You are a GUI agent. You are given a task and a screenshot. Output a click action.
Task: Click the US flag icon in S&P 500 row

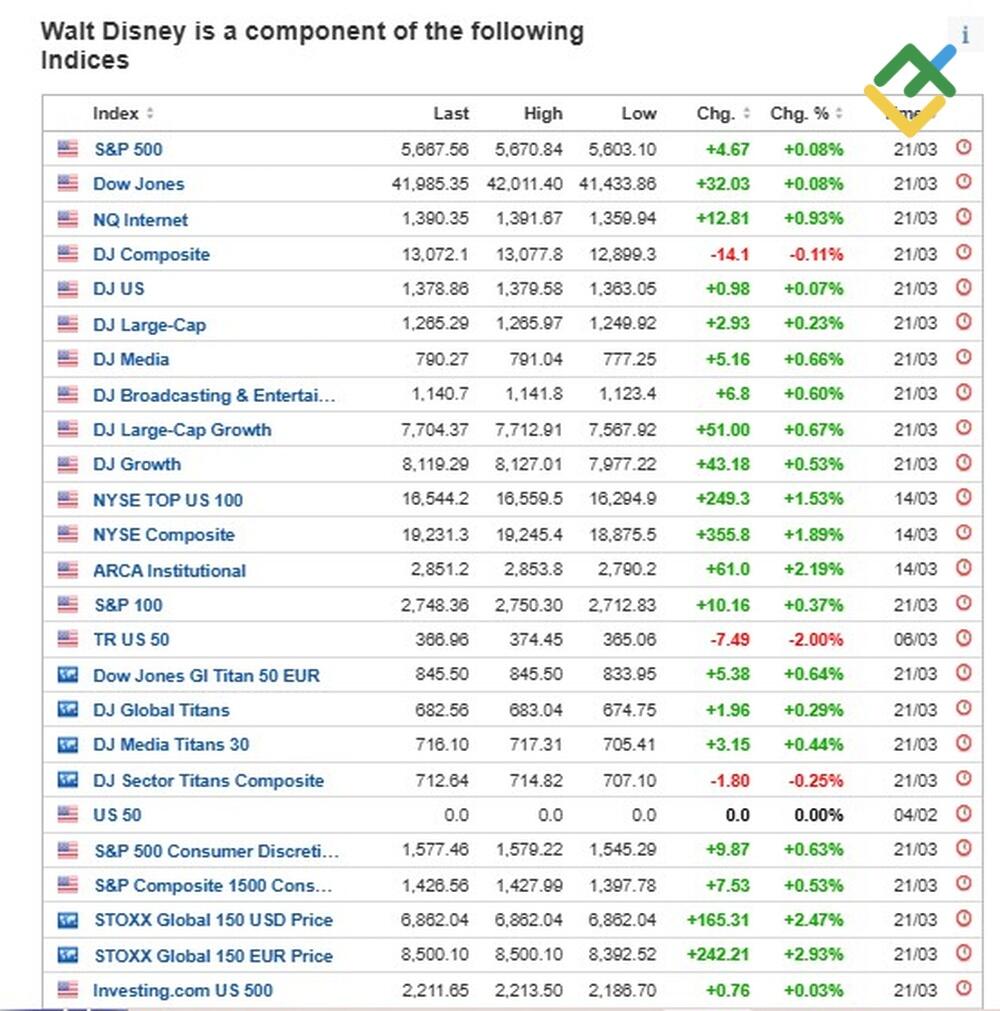click(68, 148)
